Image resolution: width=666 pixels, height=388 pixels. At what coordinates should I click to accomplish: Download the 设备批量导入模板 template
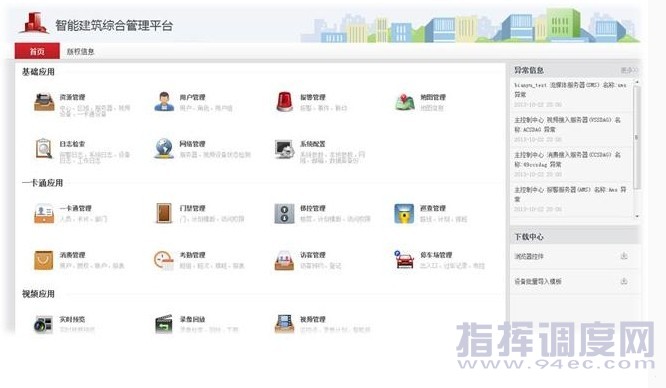pyautogui.click(x=624, y=281)
